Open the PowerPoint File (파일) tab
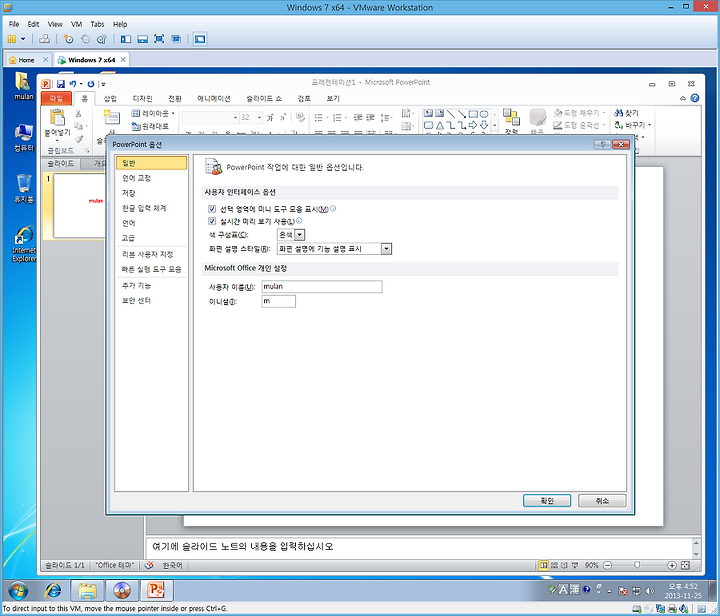Screen dimensions: 720x616 coord(56,98)
